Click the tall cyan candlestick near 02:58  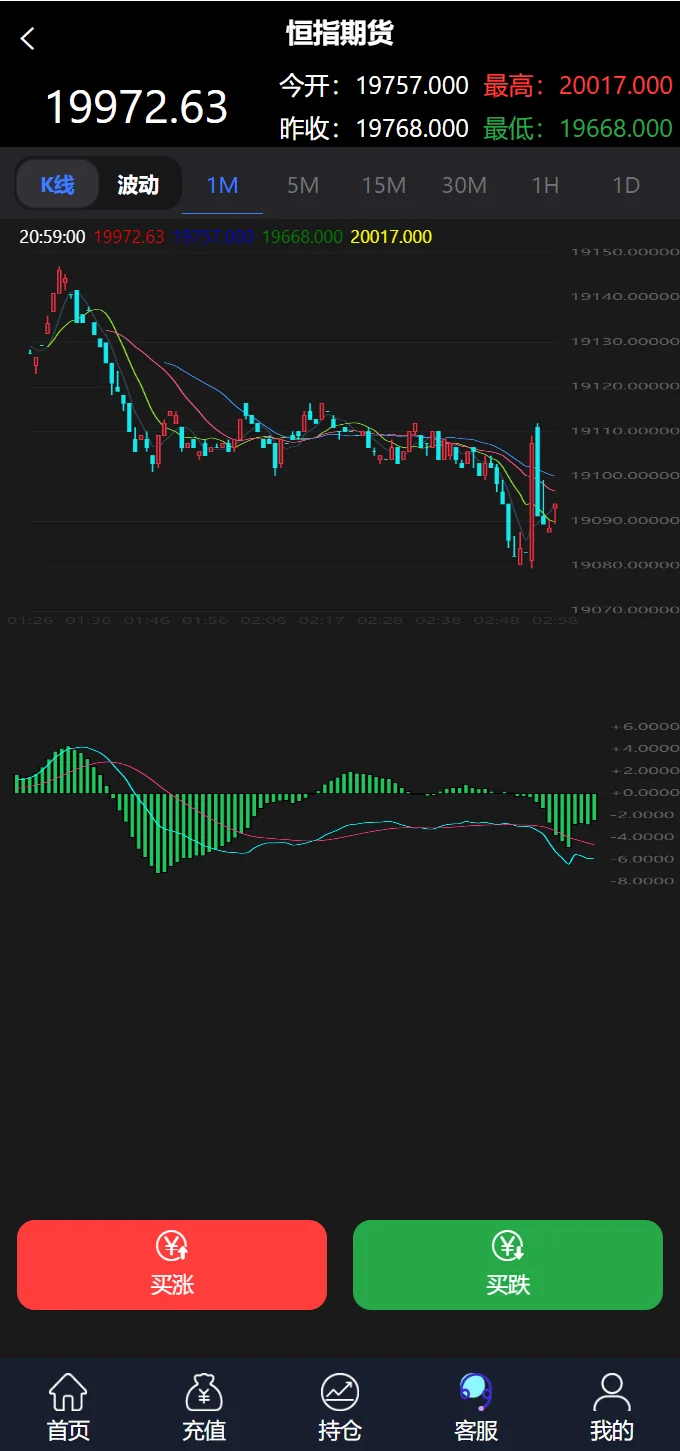click(x=538, y=470)
